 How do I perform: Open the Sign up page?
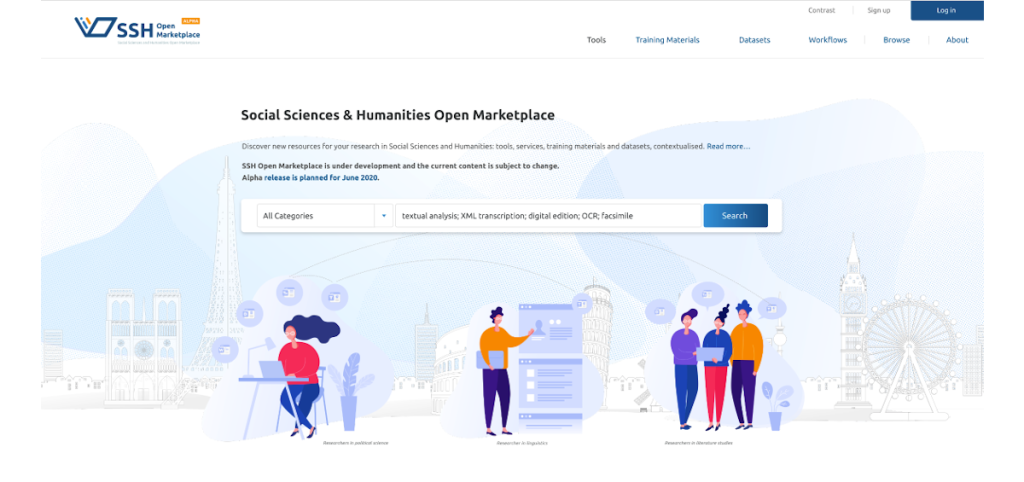tap(878, 10)
